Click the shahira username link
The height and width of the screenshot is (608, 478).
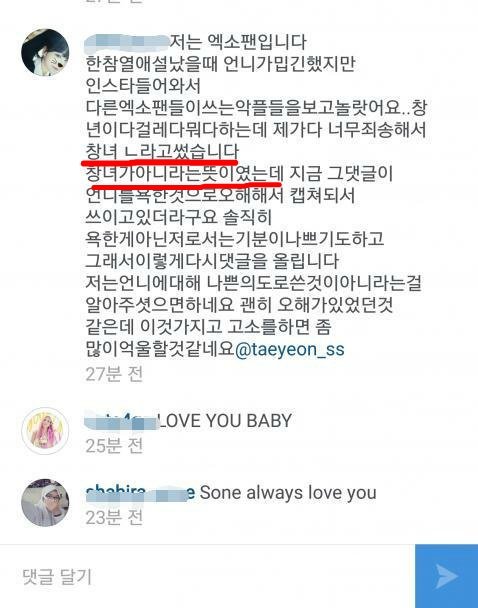140,493
